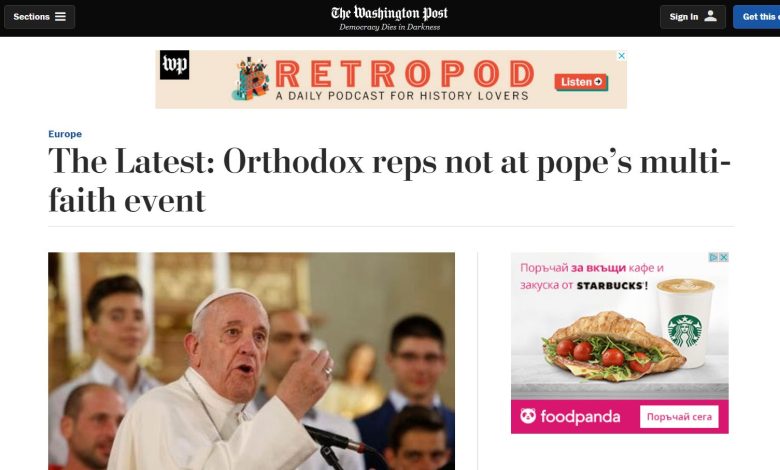Open the Europe section link

click(x=65, y=134)
